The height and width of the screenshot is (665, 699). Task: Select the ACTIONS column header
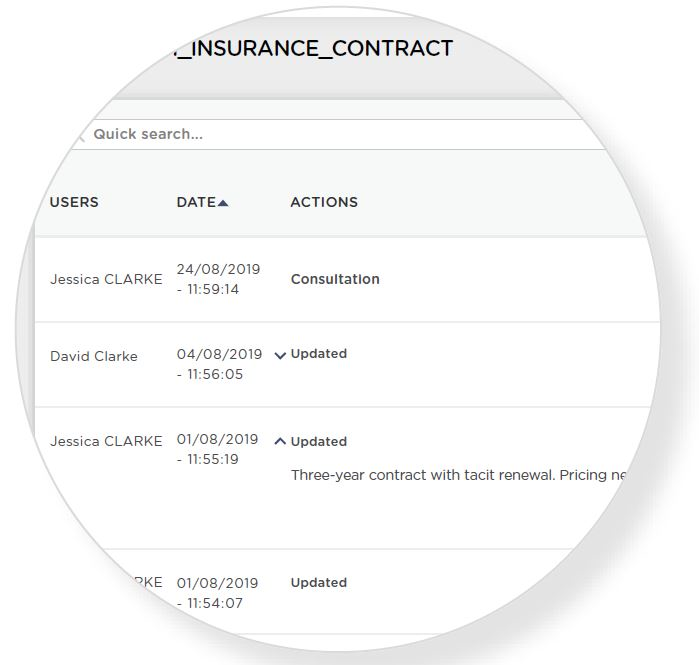pos(324,202)
